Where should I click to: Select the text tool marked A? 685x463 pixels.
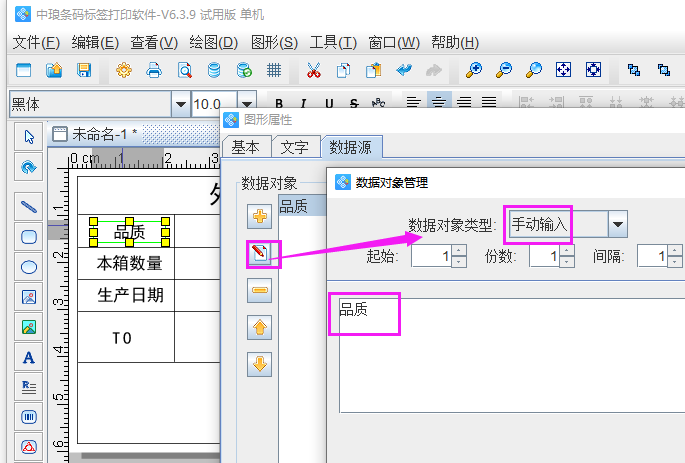pyautogui.click(x=29, y=357)
